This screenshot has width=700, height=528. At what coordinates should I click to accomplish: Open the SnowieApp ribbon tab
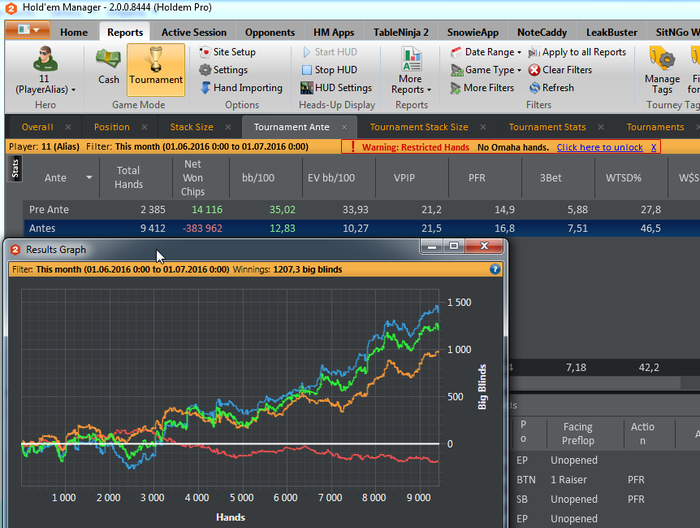pos(473,33)
